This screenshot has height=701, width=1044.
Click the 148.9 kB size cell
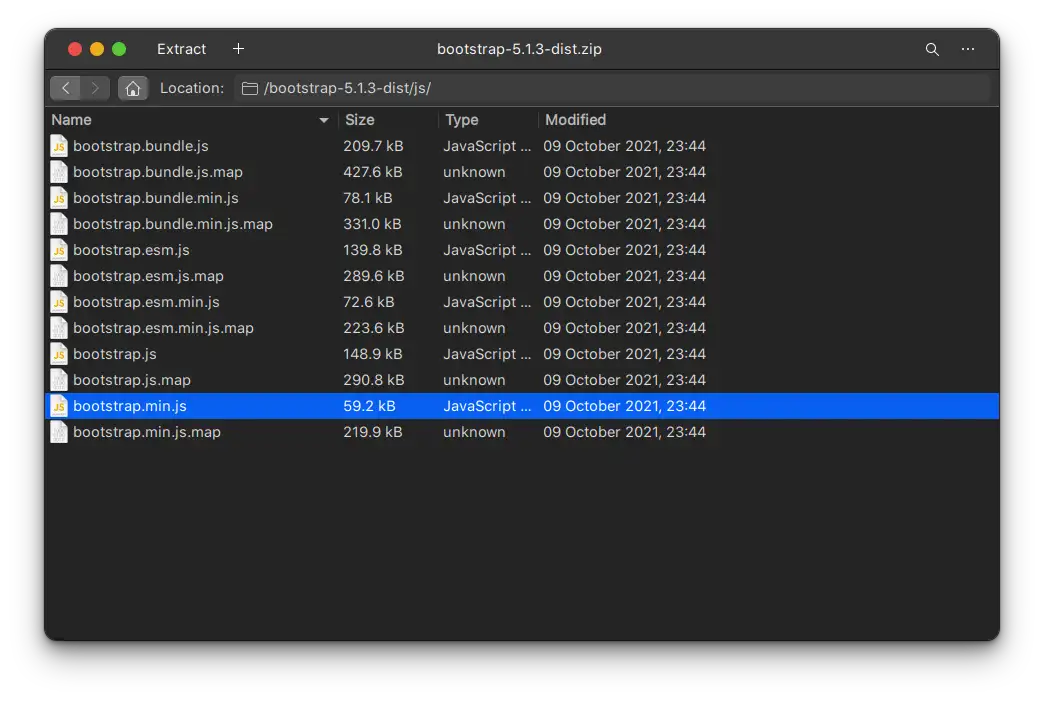click(x=373, y=353)
